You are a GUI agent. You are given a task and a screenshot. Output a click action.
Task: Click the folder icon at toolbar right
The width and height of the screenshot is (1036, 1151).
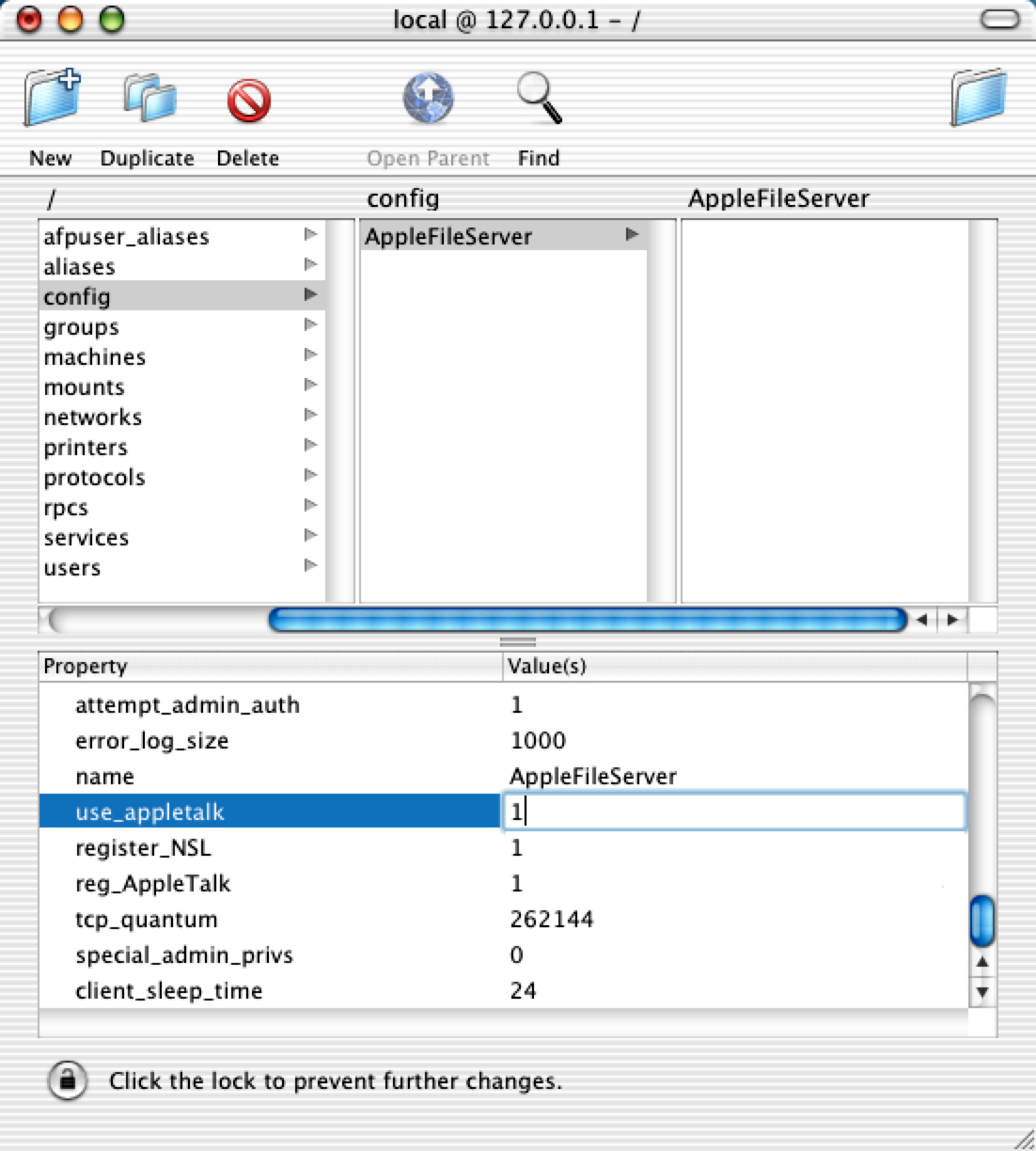(x=978, y=97)
